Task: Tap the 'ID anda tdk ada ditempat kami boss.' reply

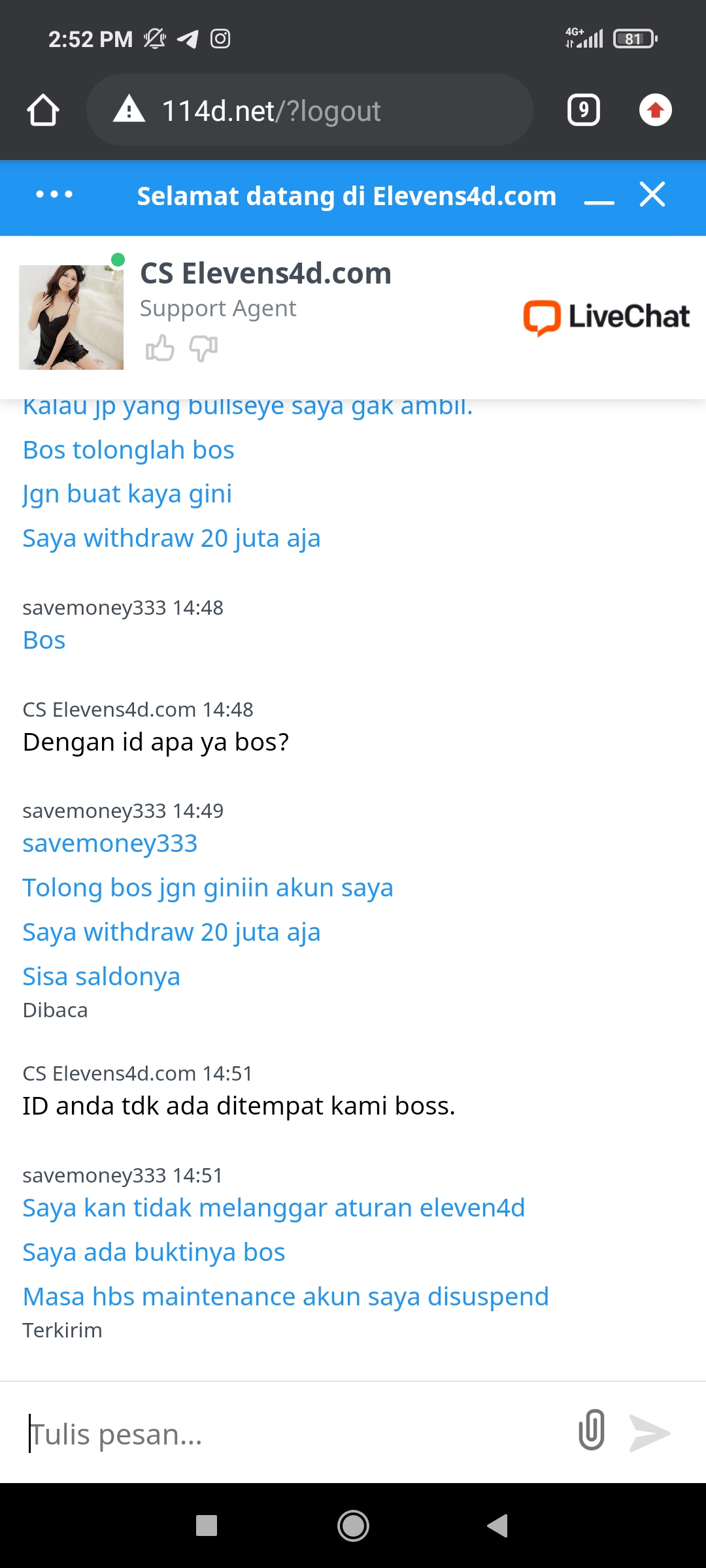Action: 239,1106
